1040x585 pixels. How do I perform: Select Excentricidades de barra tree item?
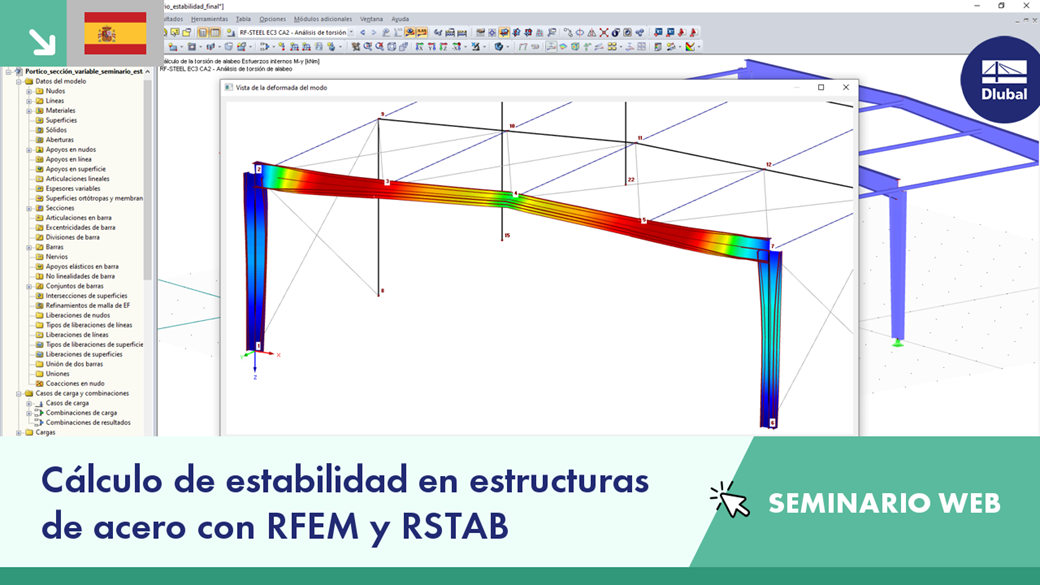pos(80,228)
